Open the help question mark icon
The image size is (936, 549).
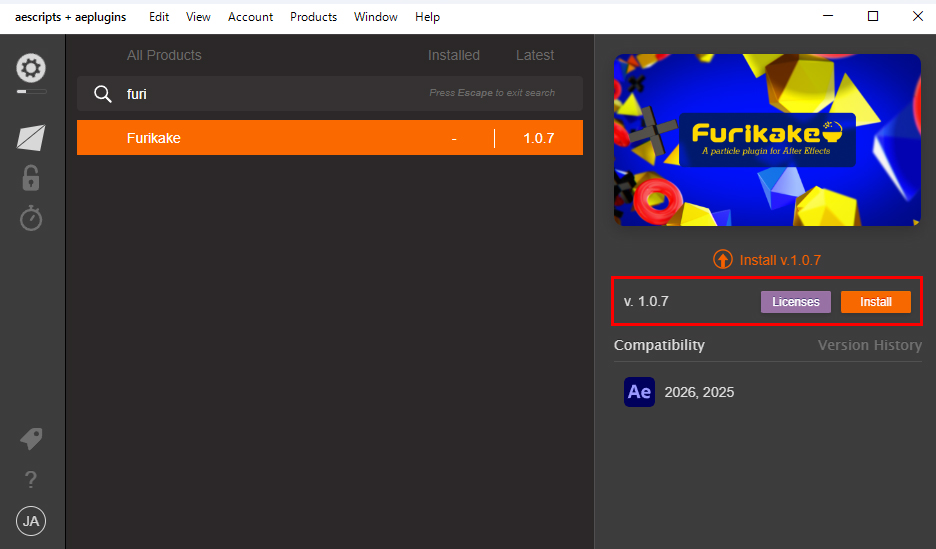tap(31, 479)
